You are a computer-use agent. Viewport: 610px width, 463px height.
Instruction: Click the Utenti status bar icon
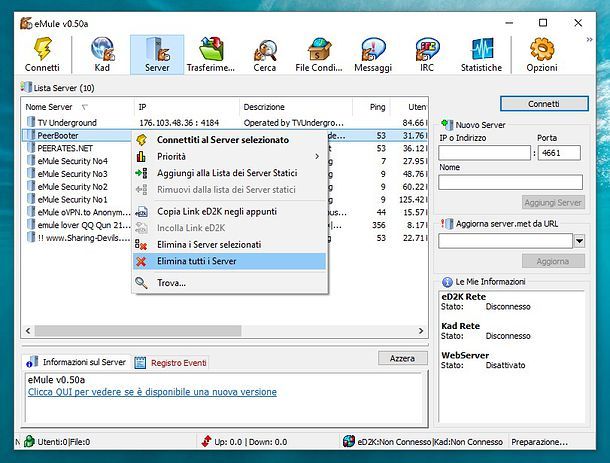pyautogui.click(x=29, y=442)
